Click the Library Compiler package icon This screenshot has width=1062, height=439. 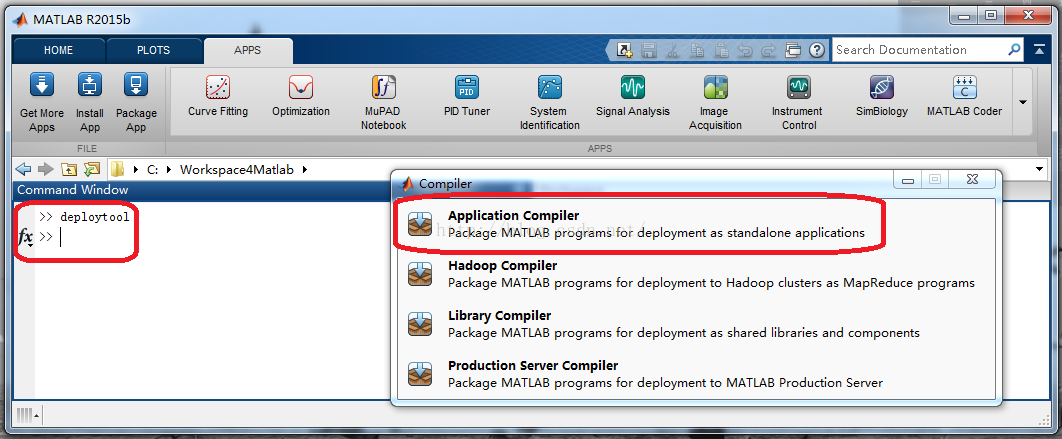(x=420, y=324)
